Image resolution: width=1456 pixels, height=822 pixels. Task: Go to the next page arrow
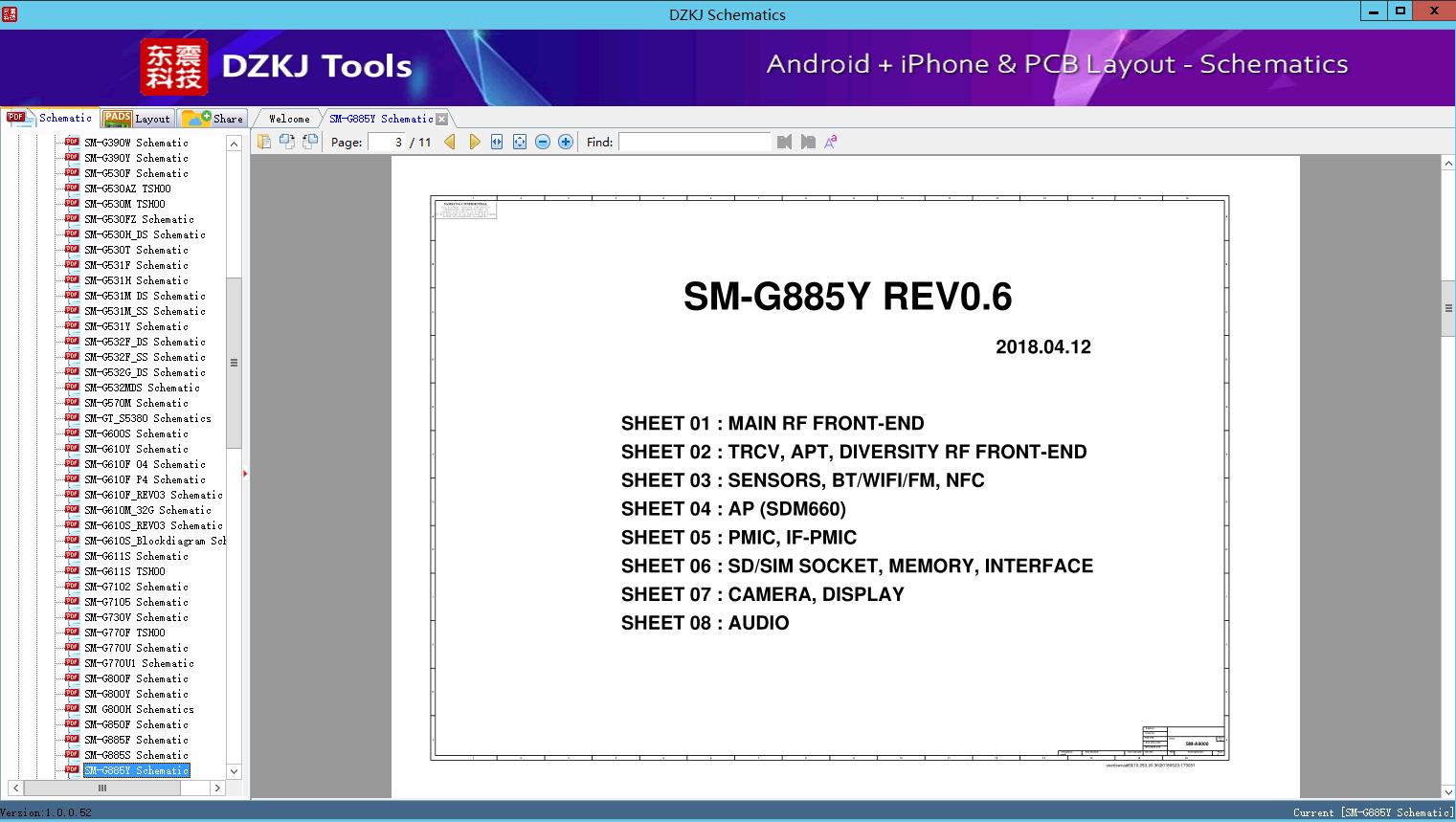[474, 142]
